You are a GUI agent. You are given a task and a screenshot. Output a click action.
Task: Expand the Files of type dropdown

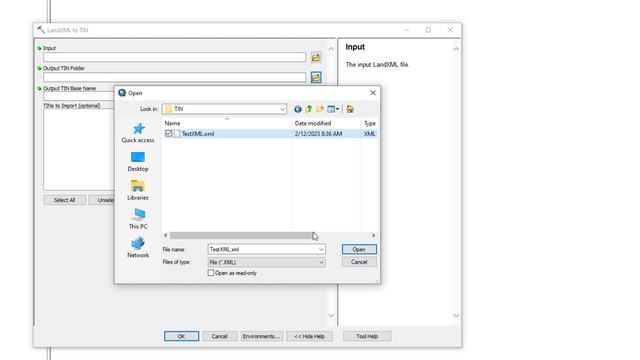(x=321, y=262)
